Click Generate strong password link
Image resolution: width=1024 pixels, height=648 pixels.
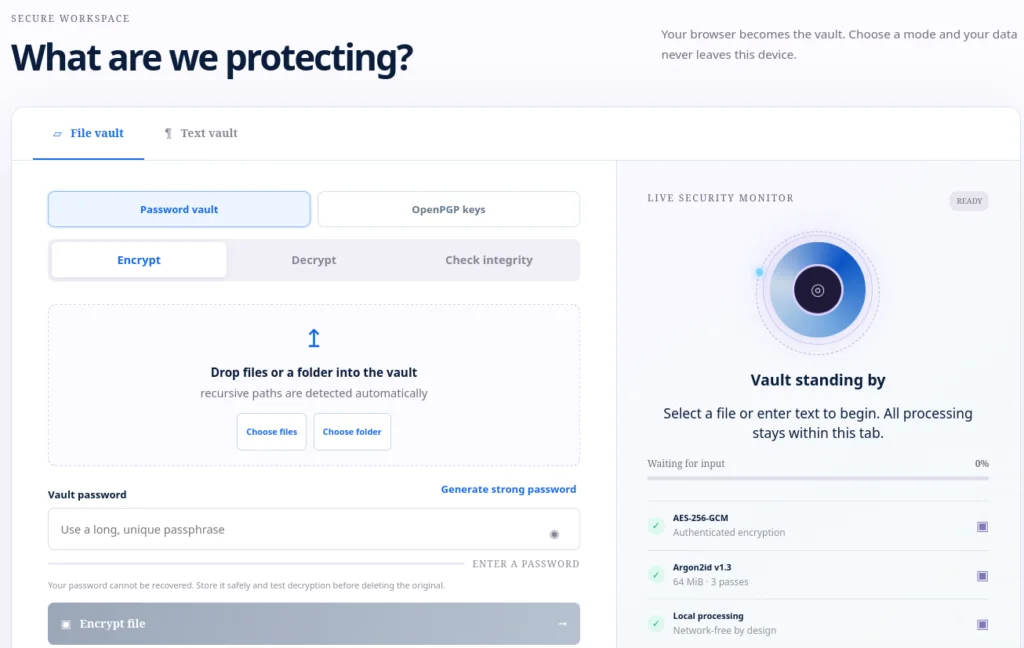coord(508,489)
